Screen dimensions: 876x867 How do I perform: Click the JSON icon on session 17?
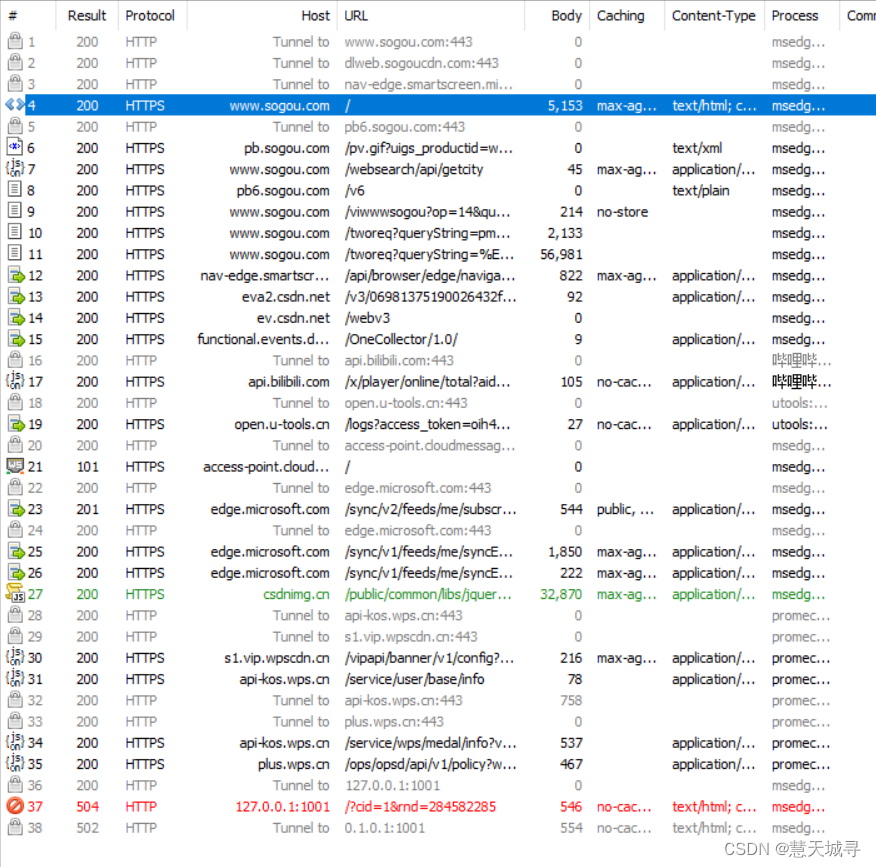click(x=15, y=380)
